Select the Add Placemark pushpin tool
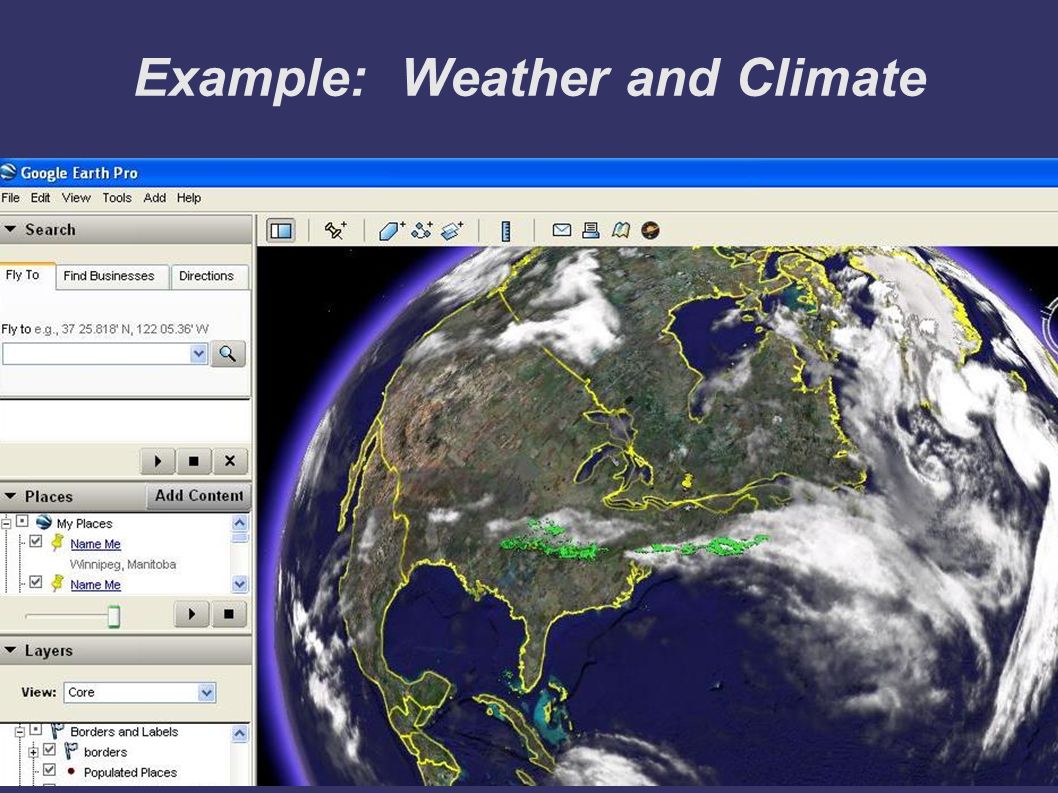The image size is (1058, 793). [335, 231]
